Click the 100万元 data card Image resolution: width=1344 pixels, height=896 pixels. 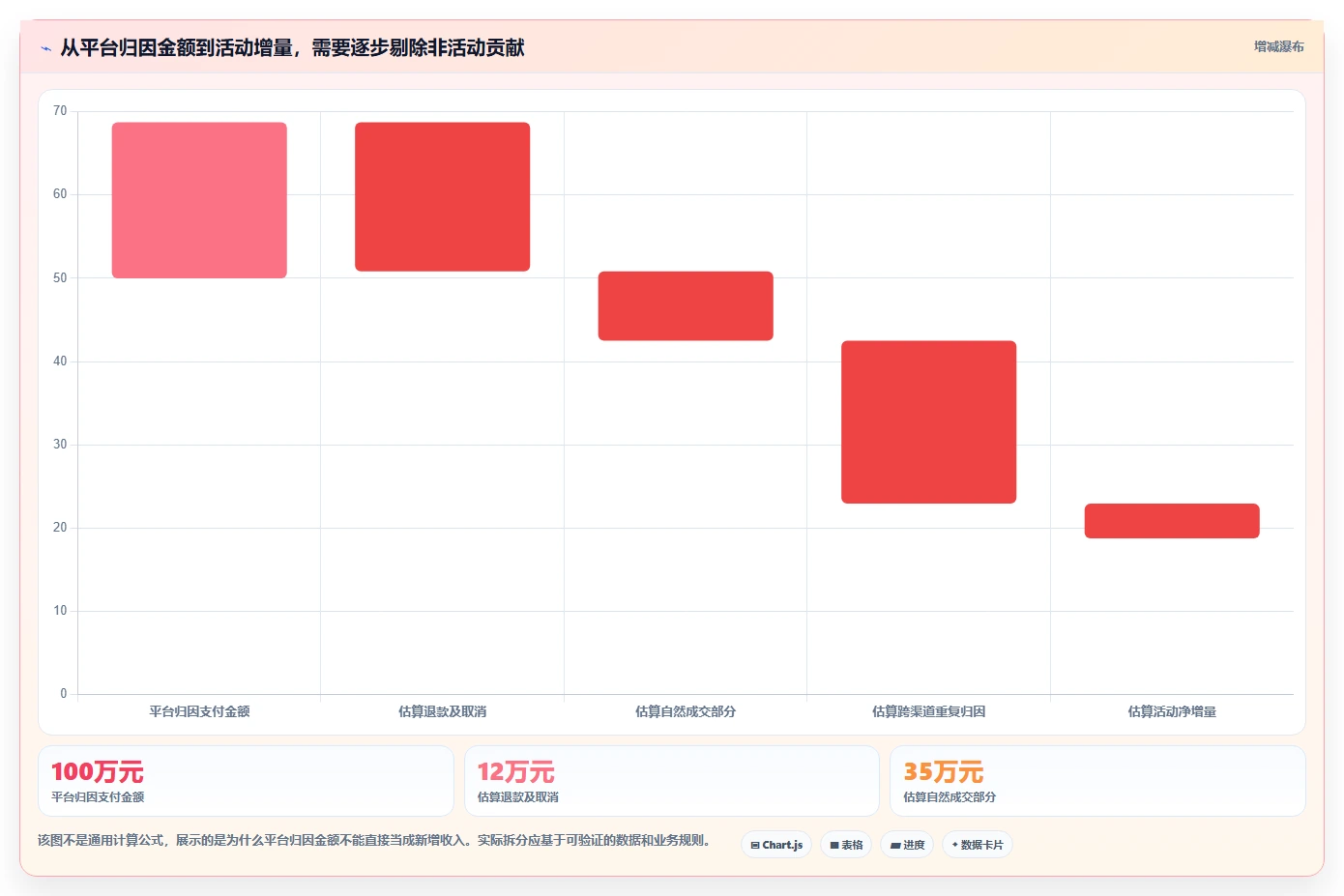tap(246, 781)
